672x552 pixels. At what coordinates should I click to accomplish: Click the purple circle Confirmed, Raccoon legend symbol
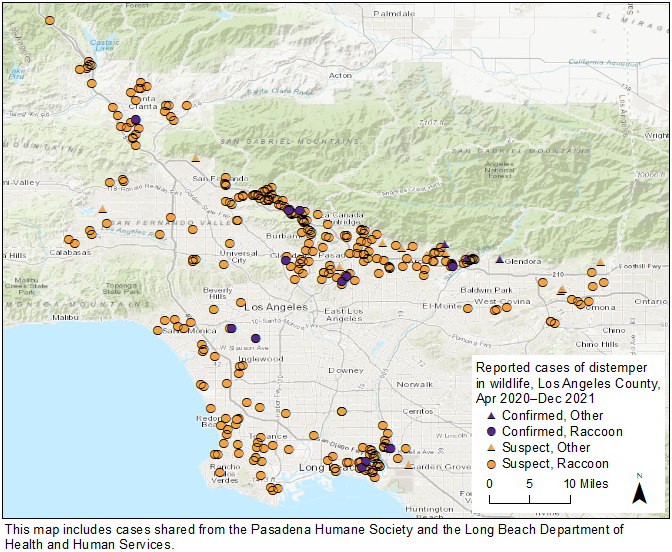(x=492, y=431)
